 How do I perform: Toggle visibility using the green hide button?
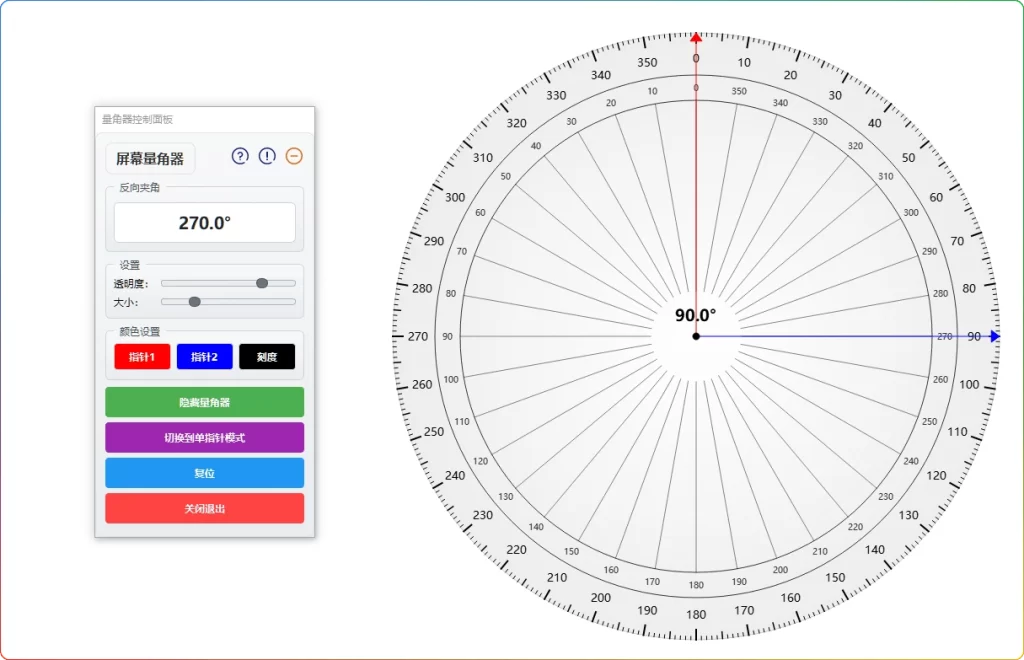204,401
